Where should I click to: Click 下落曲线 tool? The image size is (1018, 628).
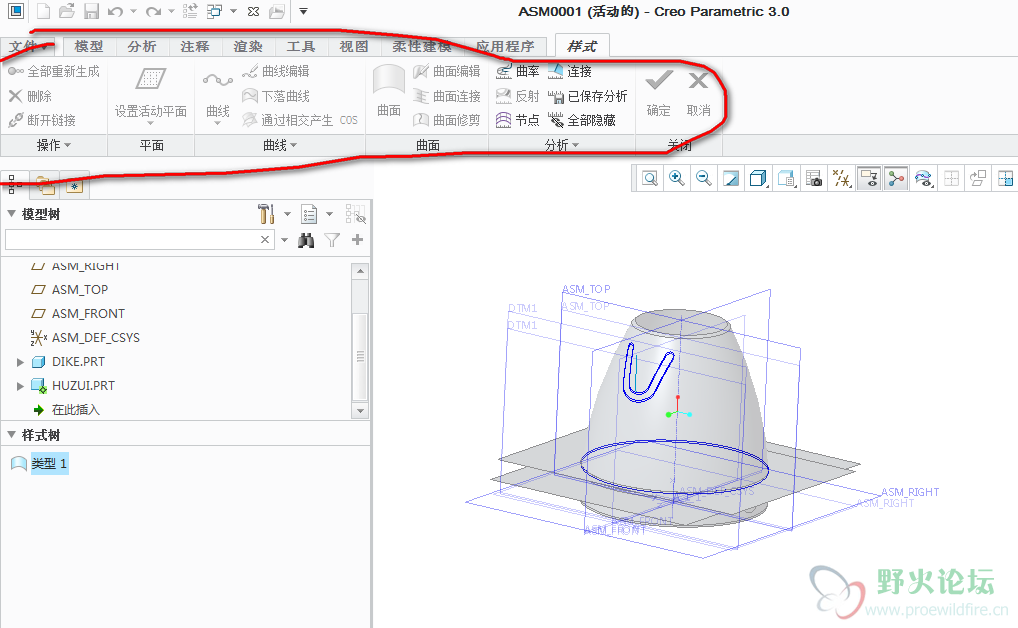(275, 96)
